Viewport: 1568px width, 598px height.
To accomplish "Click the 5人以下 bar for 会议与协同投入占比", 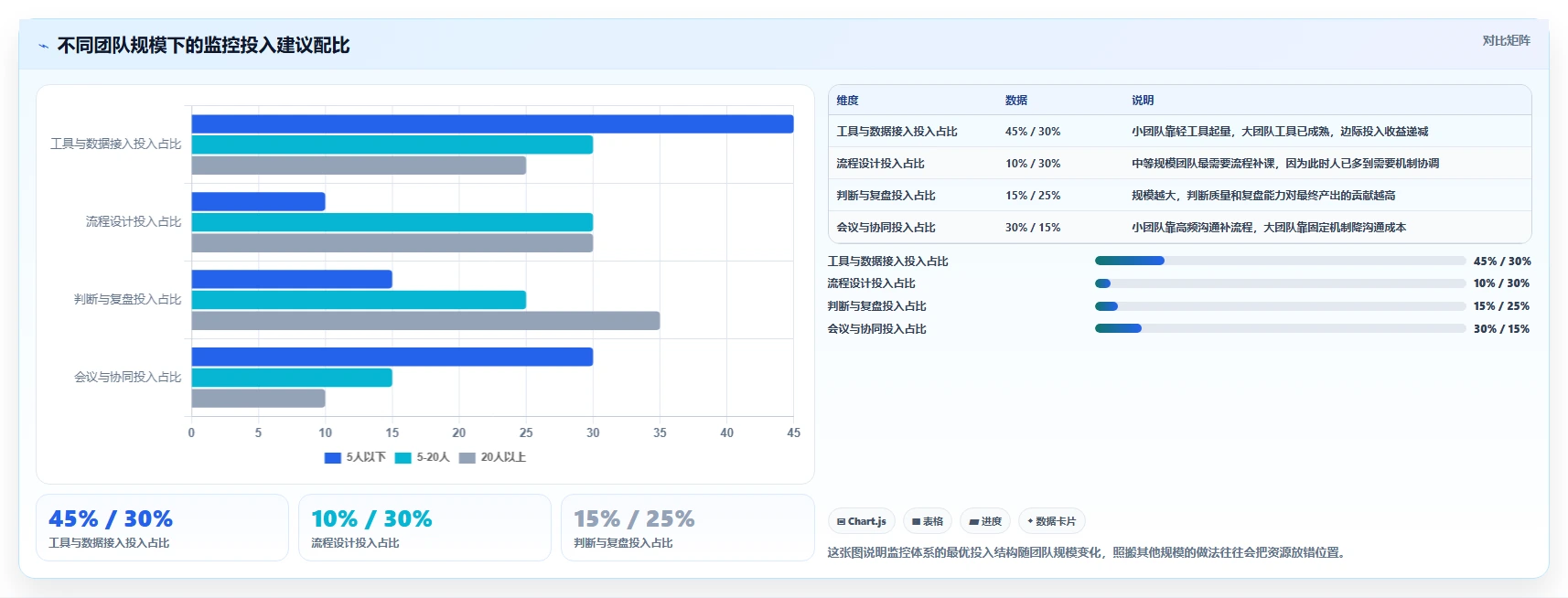I will click(x=392, y=358).
